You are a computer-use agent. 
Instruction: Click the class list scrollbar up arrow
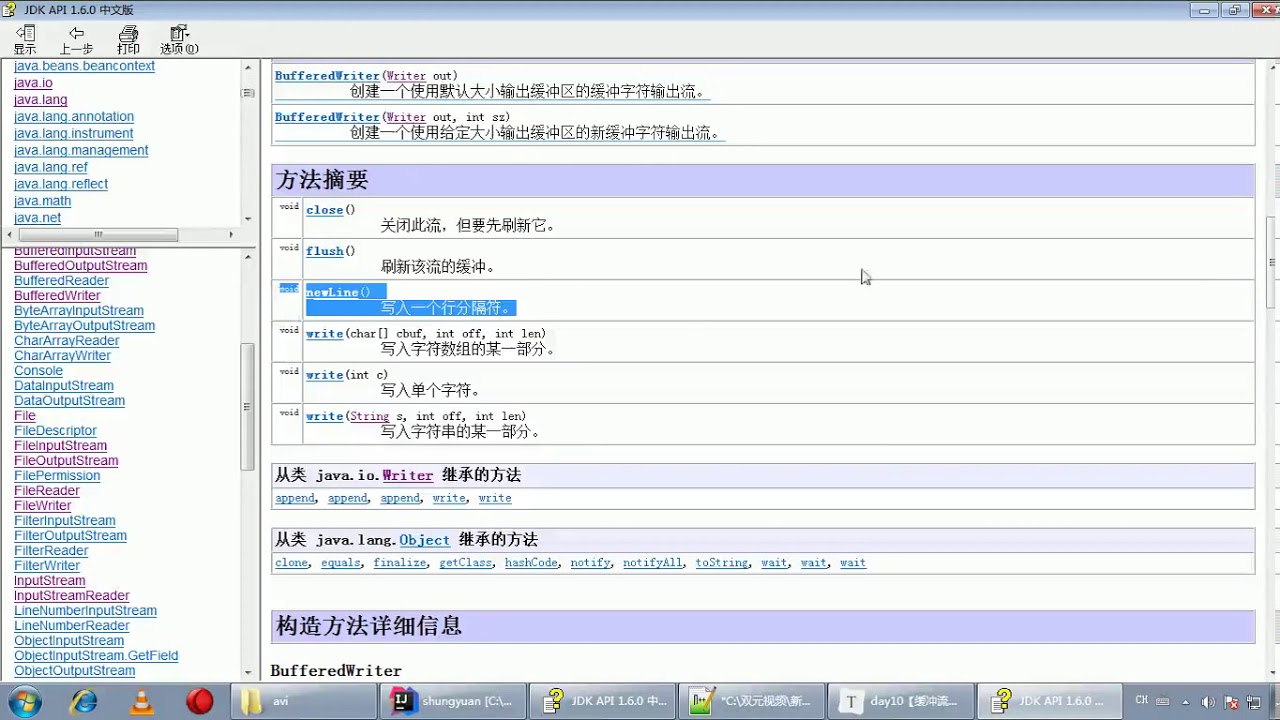248,258
